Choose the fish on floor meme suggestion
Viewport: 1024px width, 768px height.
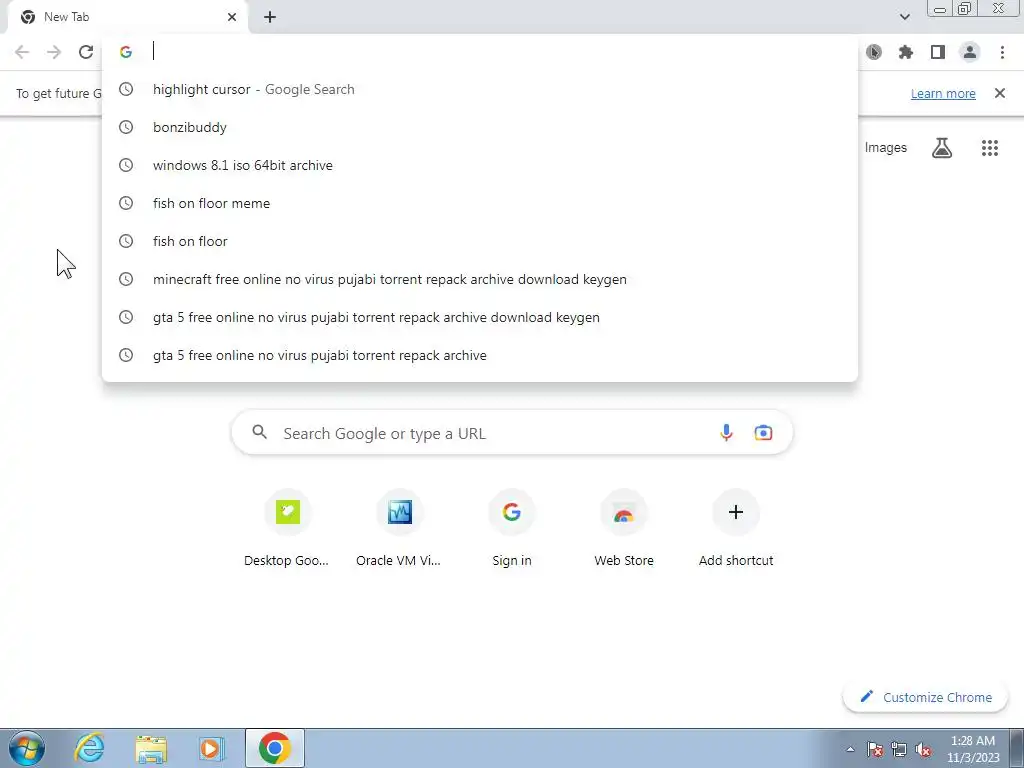480,203
